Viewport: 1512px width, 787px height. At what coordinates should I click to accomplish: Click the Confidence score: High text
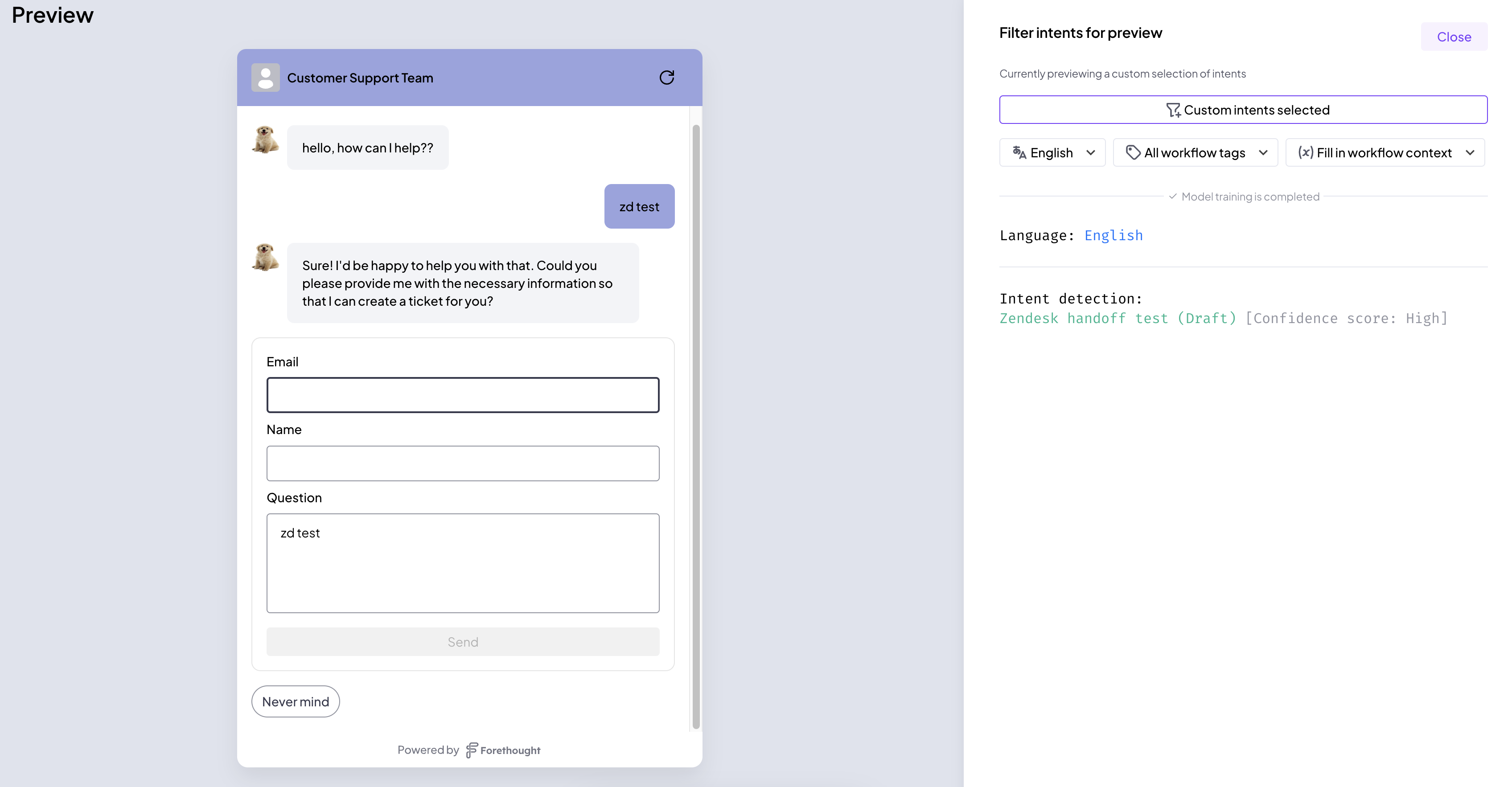1347,318
